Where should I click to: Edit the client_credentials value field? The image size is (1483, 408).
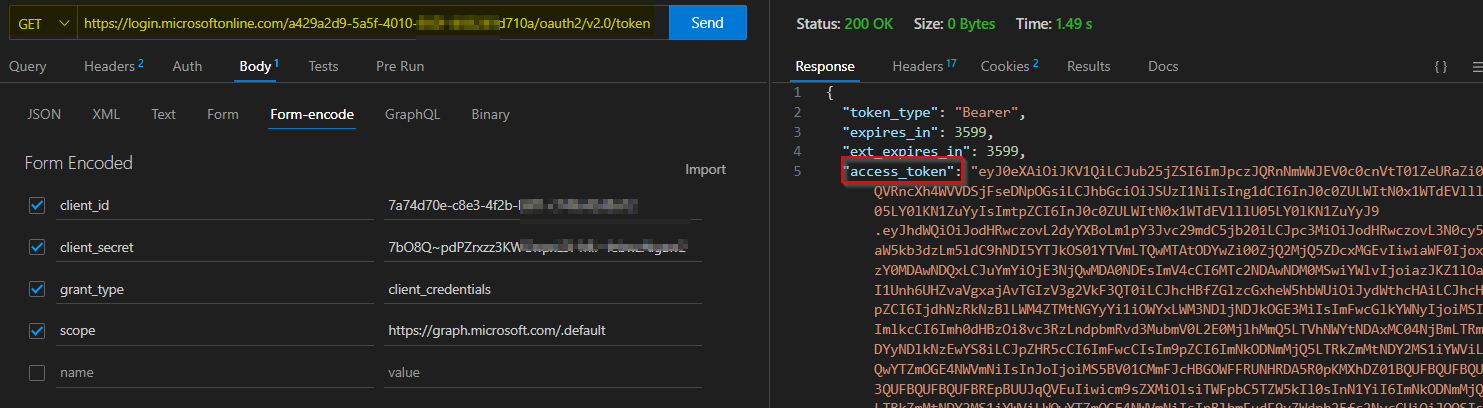point(543,289)
